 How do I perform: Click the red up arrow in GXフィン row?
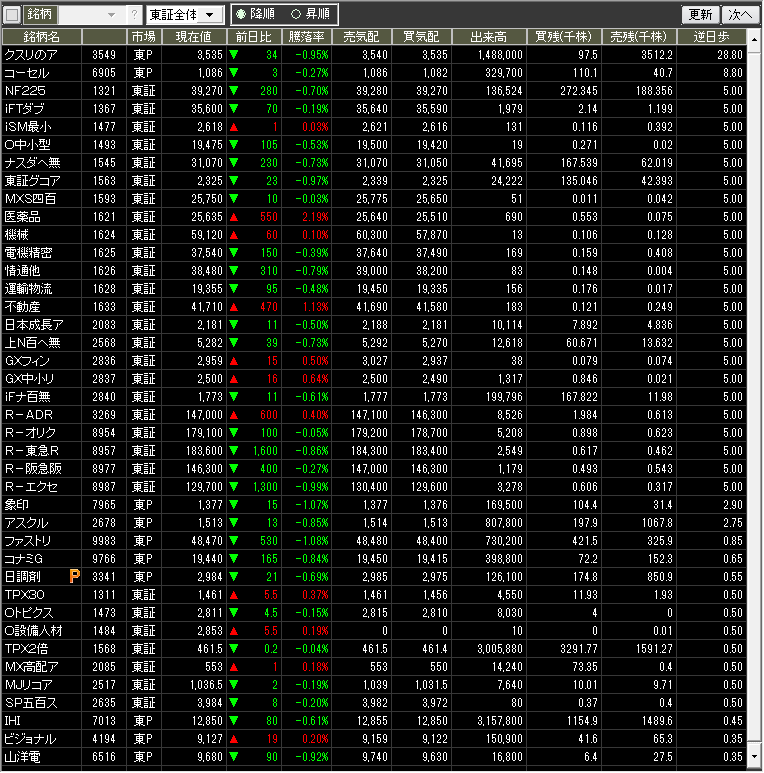(234, 361)
